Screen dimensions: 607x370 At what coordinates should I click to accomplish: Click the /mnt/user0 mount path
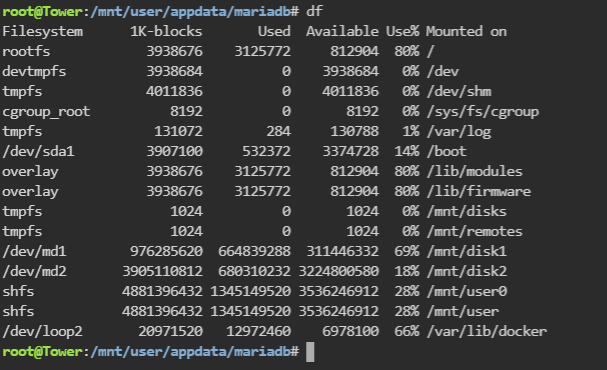pos(467,291)
